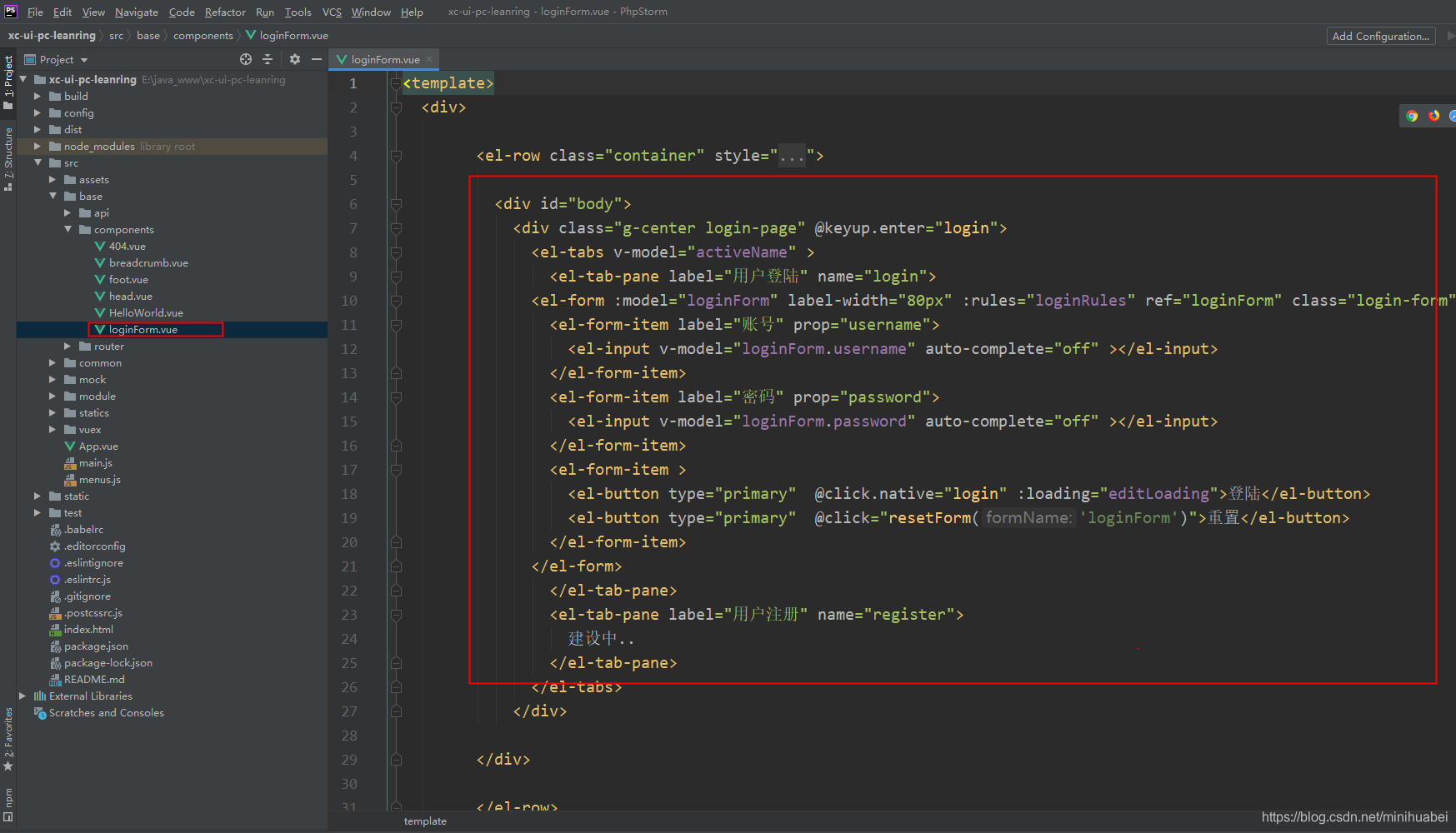1456x833 pixels.
Task: Select menus.js in project tree
Action: pos(93,480)
